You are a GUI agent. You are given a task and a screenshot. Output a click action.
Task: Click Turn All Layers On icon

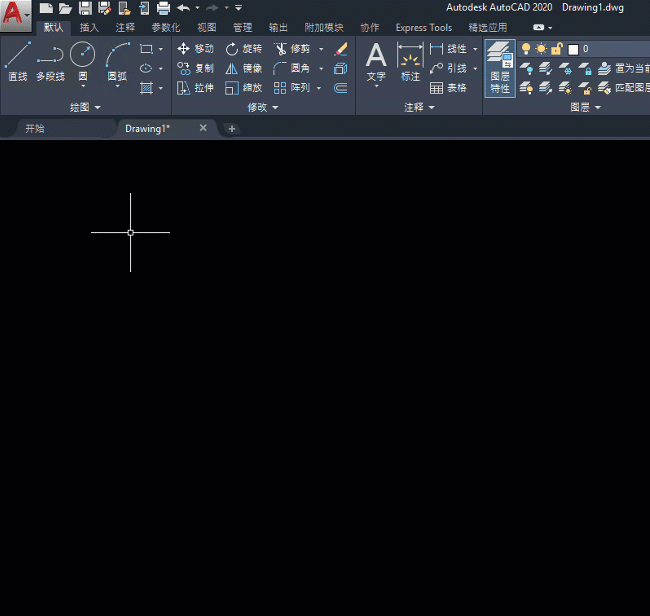tap(526, 88)
